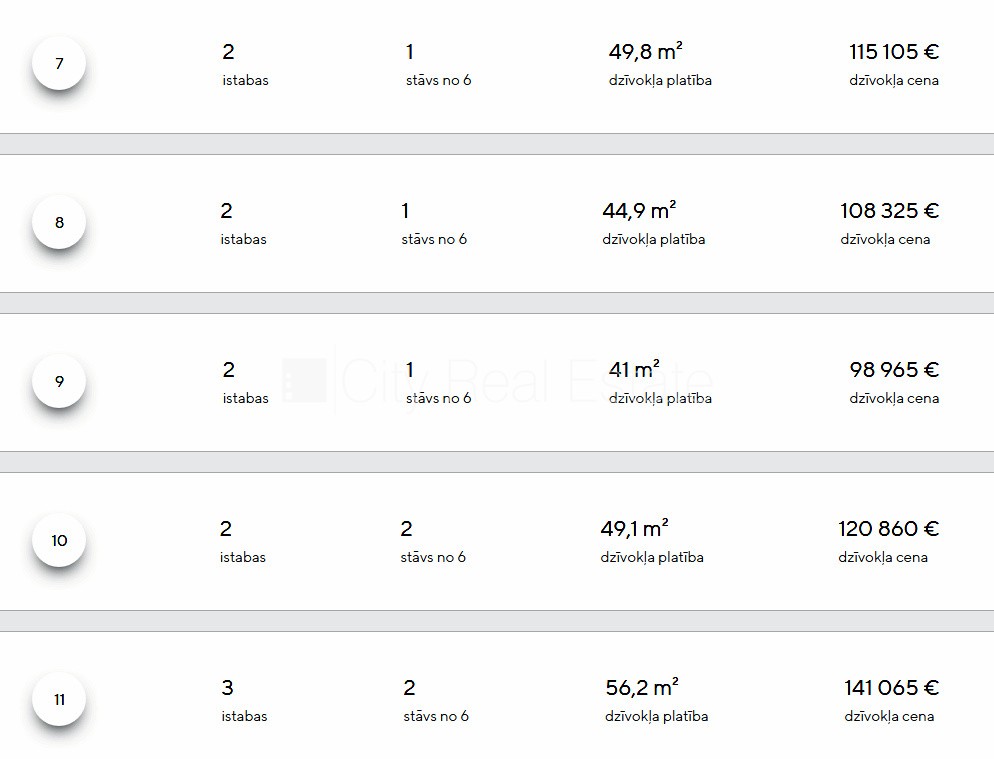This screenshot has width=994, height=759.
Task: Select the apartment 11 round badge
Action: (59, 699)
